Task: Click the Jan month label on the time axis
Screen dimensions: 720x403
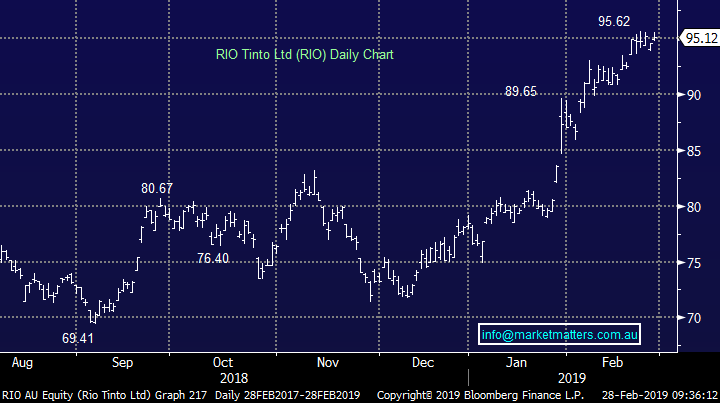Action: coord(516,363)
